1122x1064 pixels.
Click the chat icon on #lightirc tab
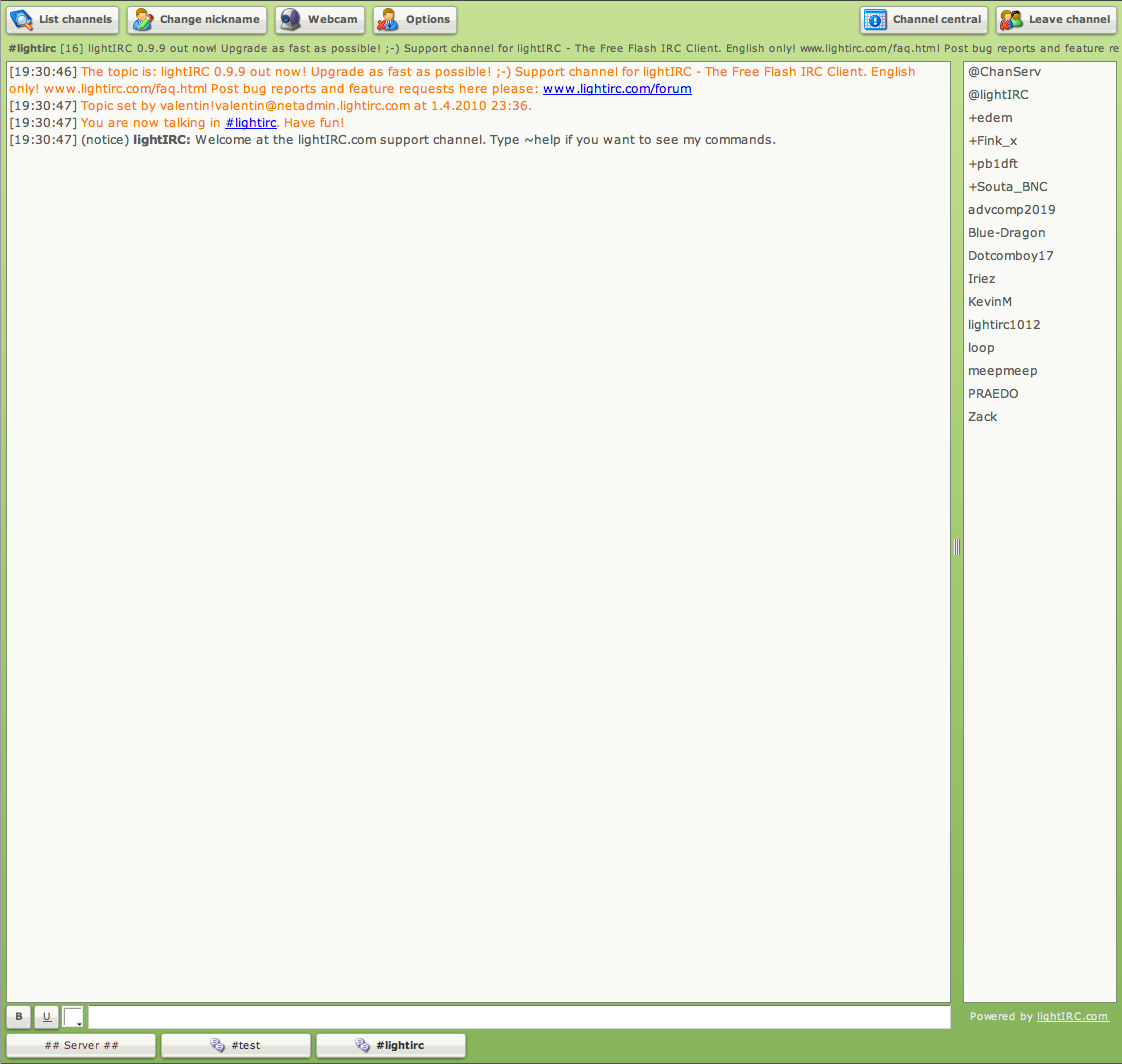click(362, 1045)
